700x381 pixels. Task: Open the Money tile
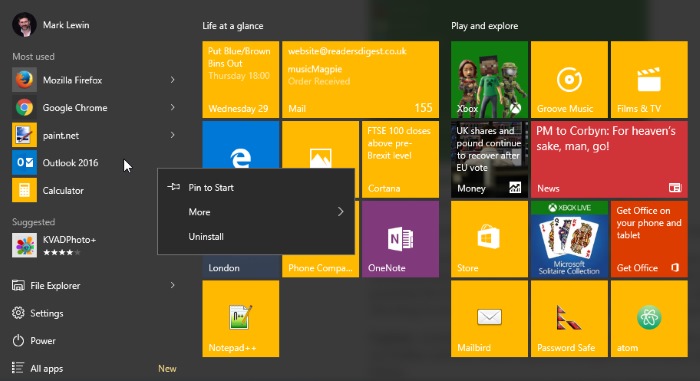click(x=489, y=159)
